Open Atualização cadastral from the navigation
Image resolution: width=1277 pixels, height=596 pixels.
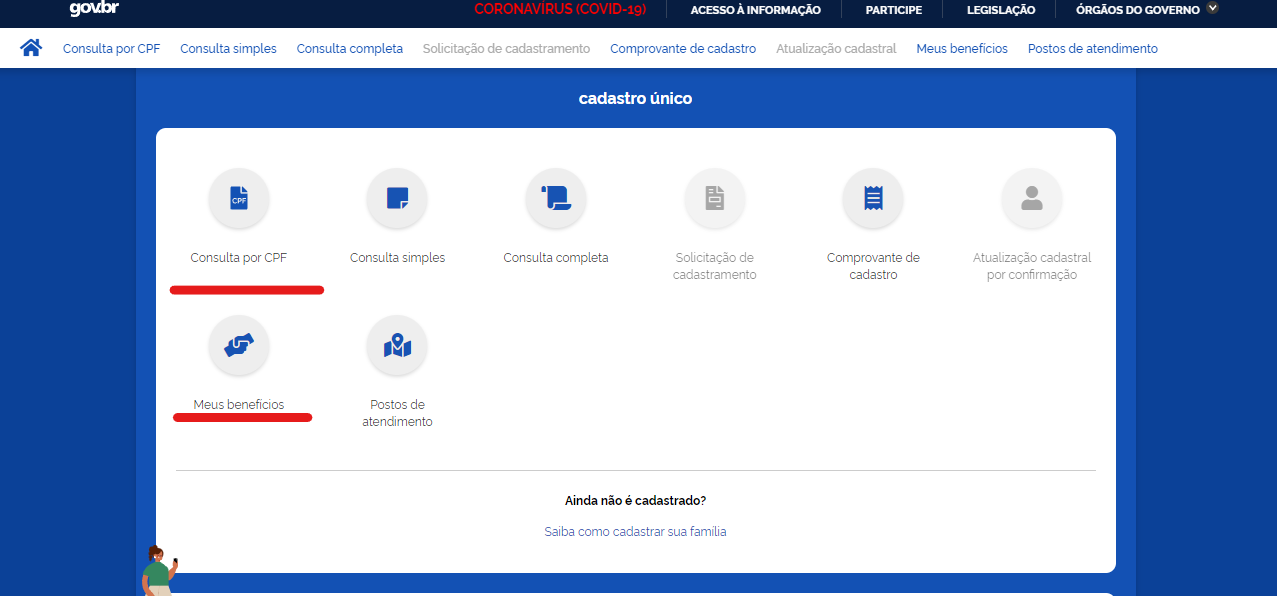835,47
